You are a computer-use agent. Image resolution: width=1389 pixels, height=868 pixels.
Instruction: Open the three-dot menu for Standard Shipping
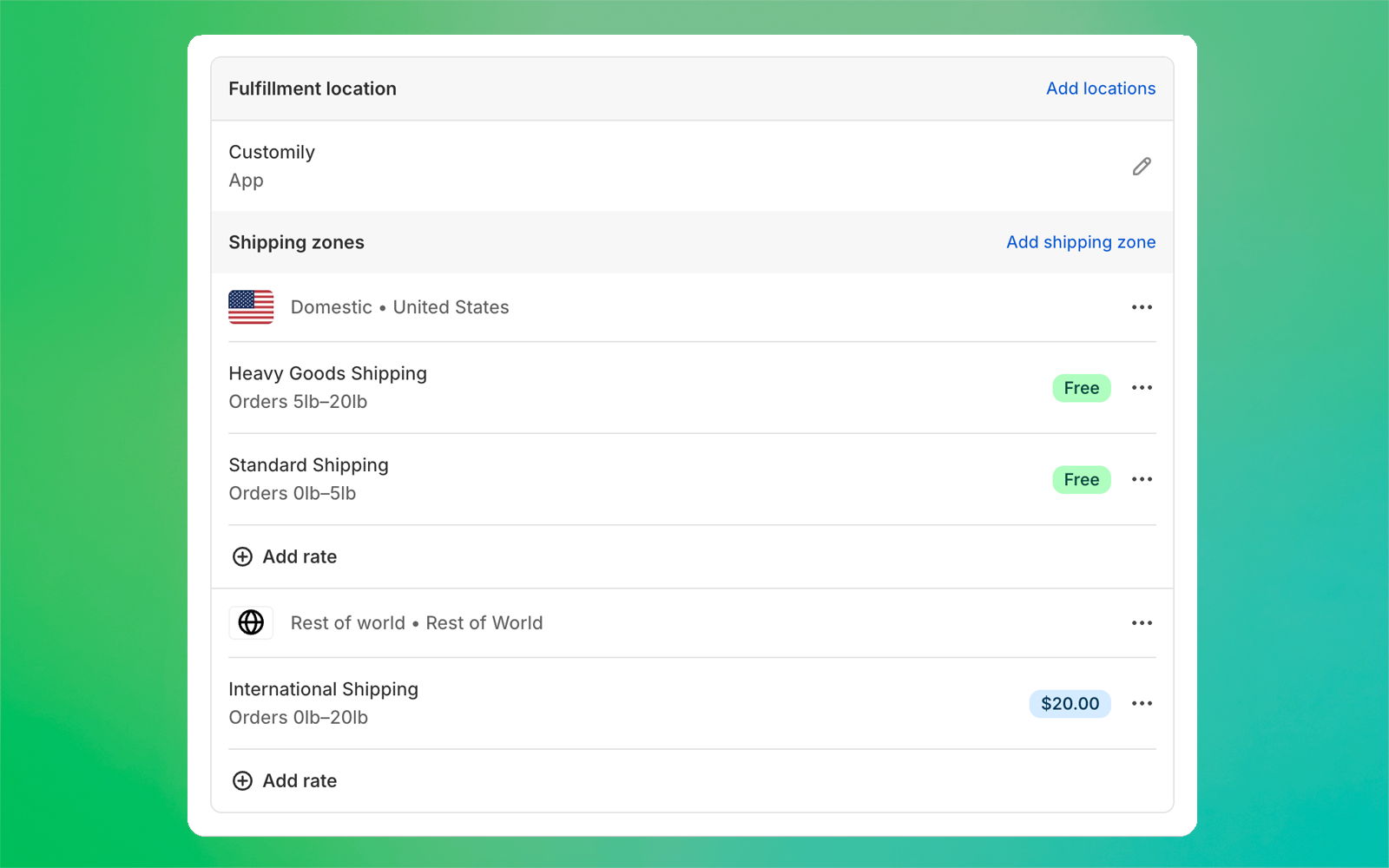(x=1142, y=479)
